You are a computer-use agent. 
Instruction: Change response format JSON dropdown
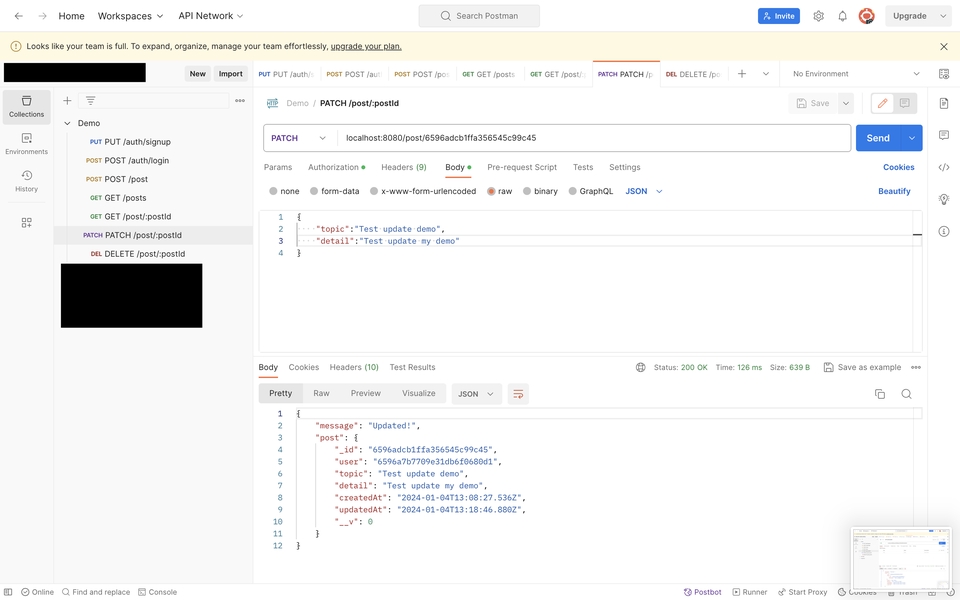point(476,394)
